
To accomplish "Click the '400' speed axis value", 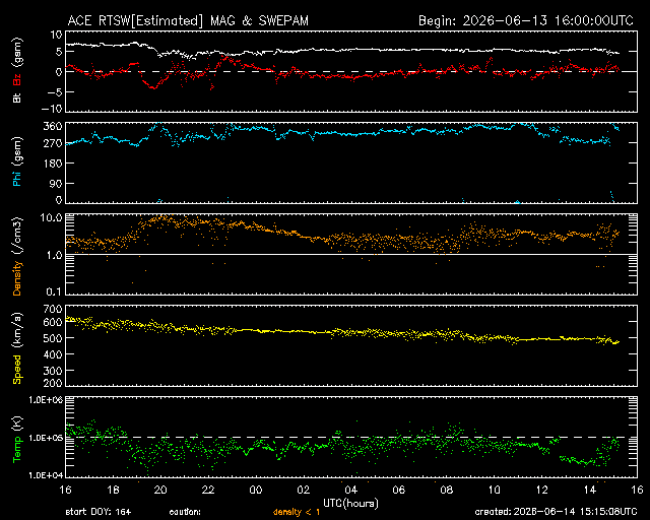I will click(53, 355).
